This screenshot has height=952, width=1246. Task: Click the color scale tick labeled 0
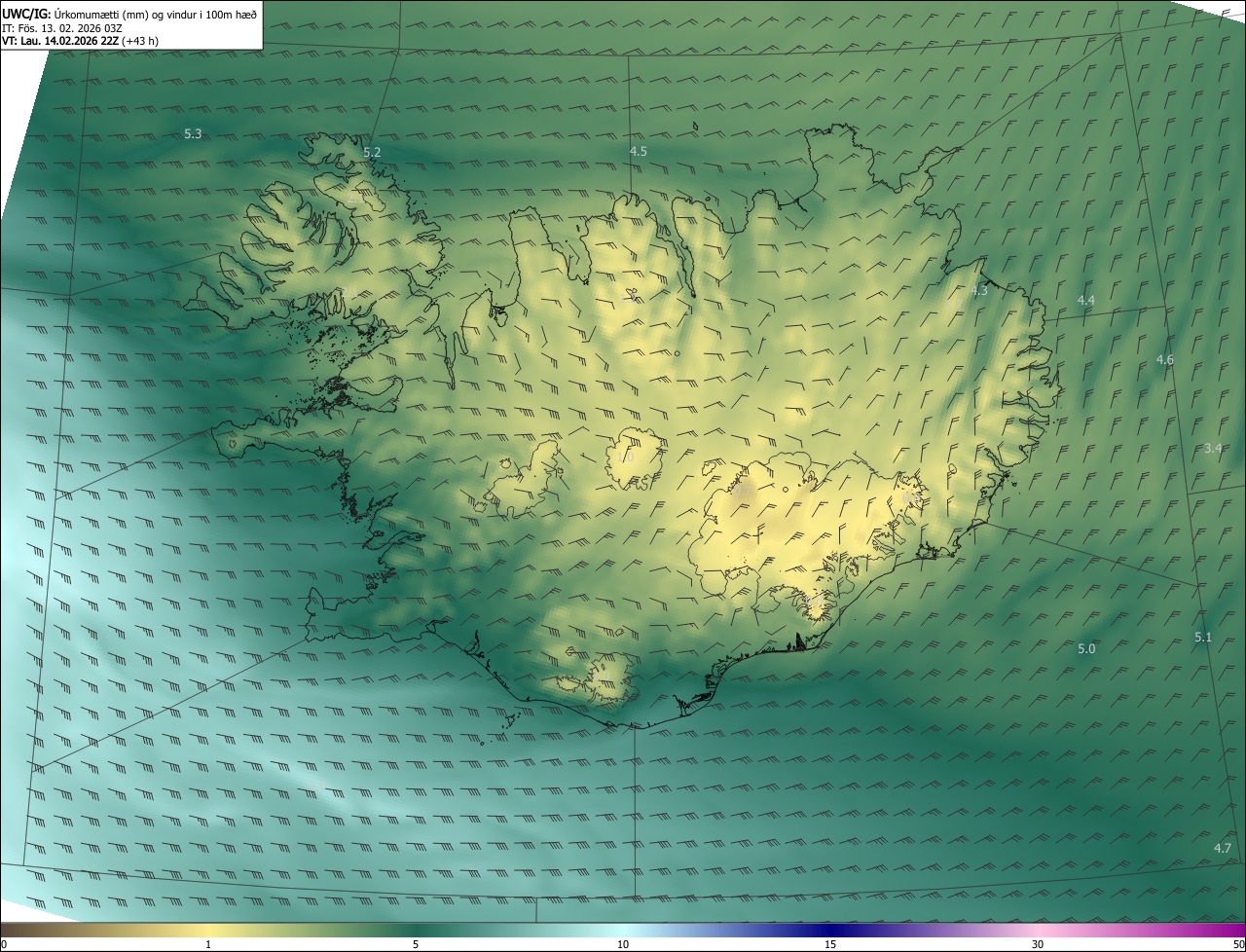click(x=3, y=944)
